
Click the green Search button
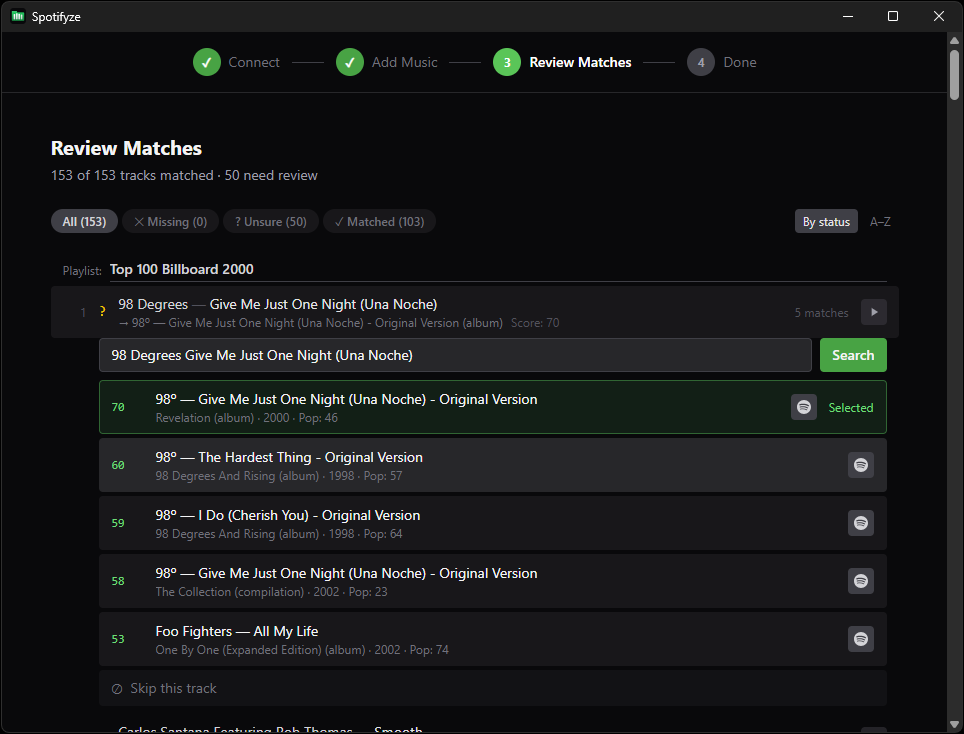click(853, 355)
